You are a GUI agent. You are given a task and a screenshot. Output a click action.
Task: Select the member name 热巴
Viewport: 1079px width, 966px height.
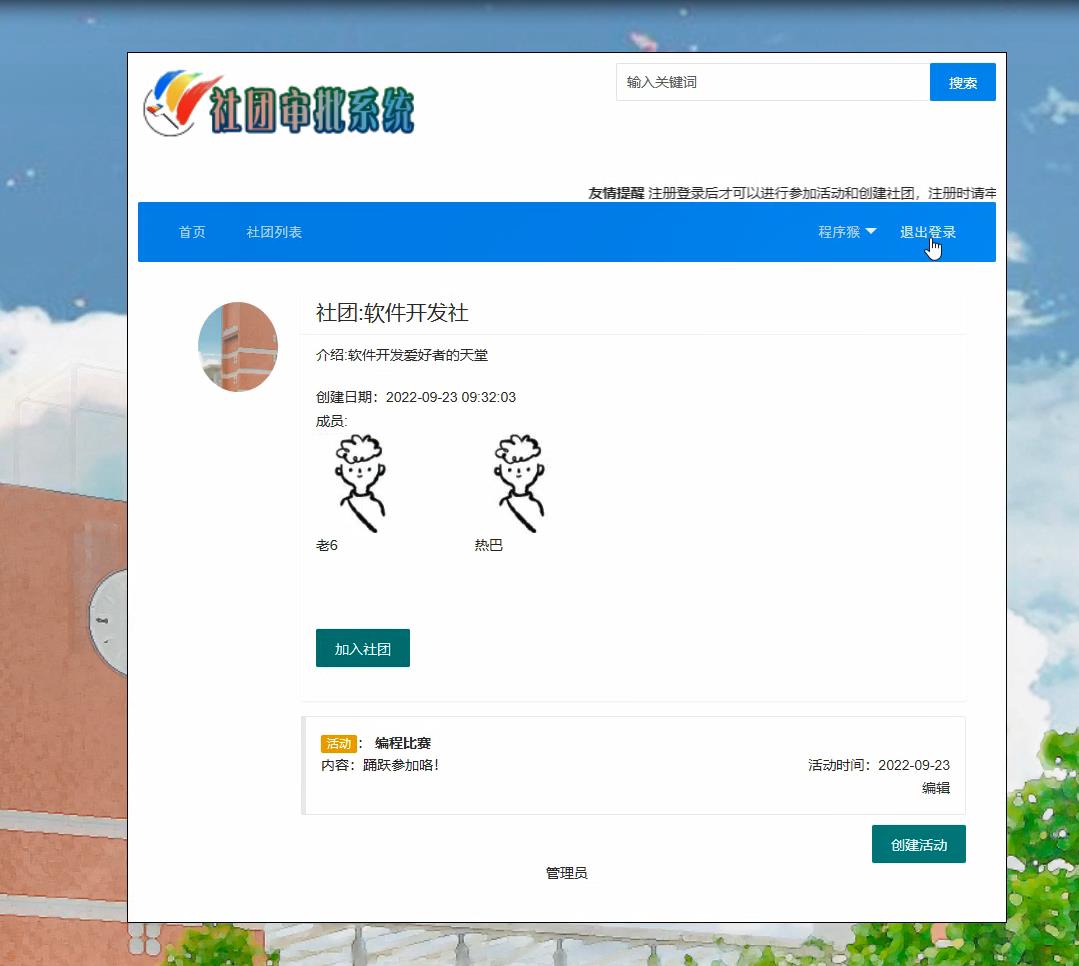coord(489,545)
